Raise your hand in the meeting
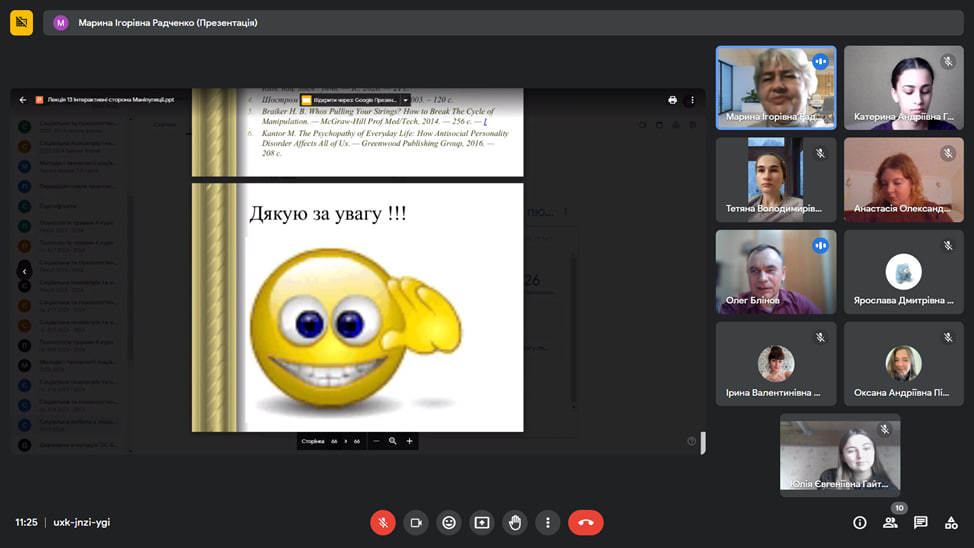 (515, 522)
